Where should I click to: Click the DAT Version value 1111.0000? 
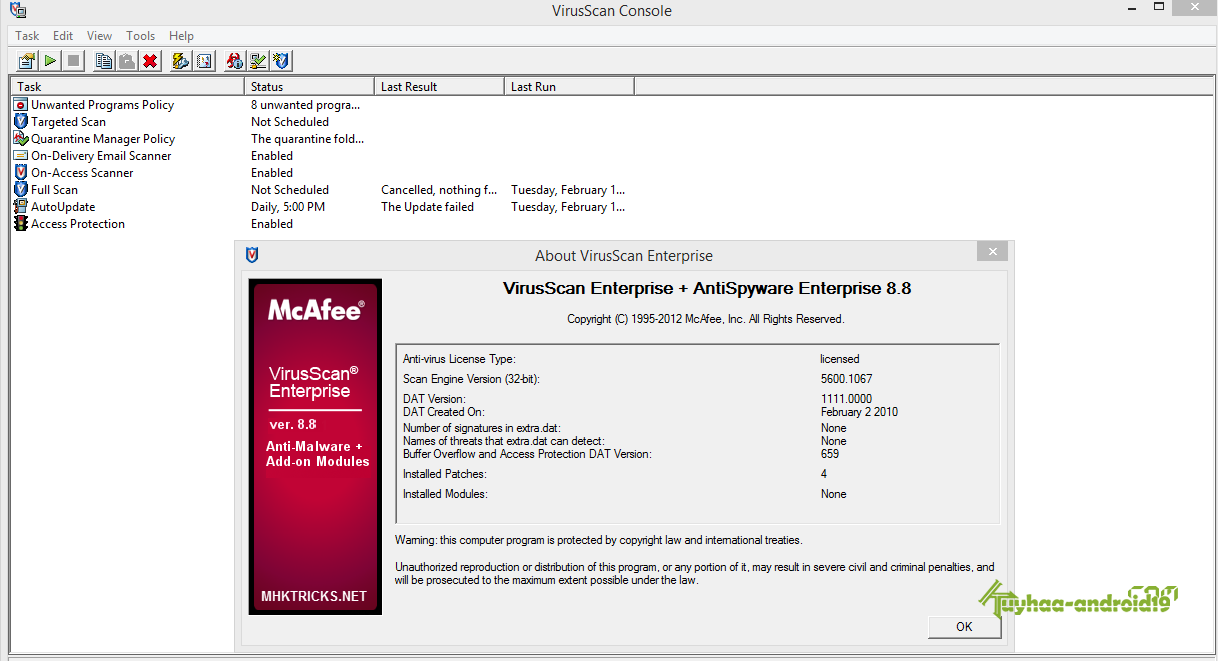click(x=845, y=399)
